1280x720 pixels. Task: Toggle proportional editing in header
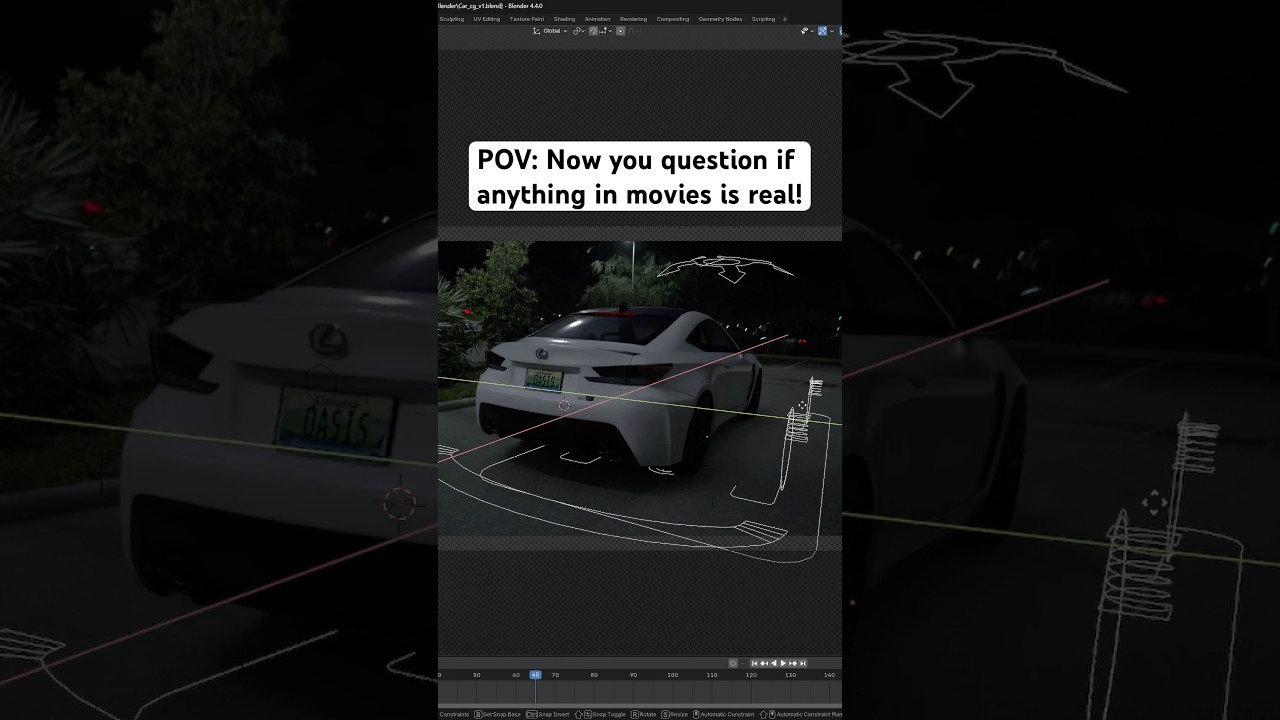pos(621,31)
